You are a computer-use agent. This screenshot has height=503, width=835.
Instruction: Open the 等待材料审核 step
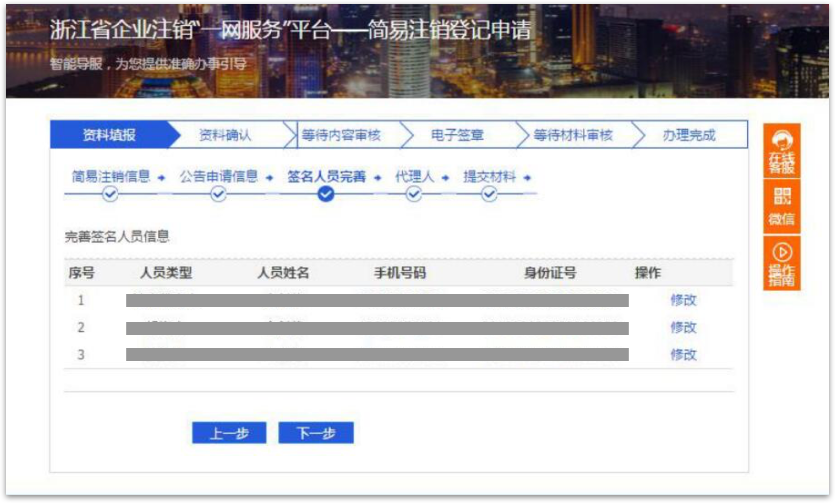pos(572,135)
